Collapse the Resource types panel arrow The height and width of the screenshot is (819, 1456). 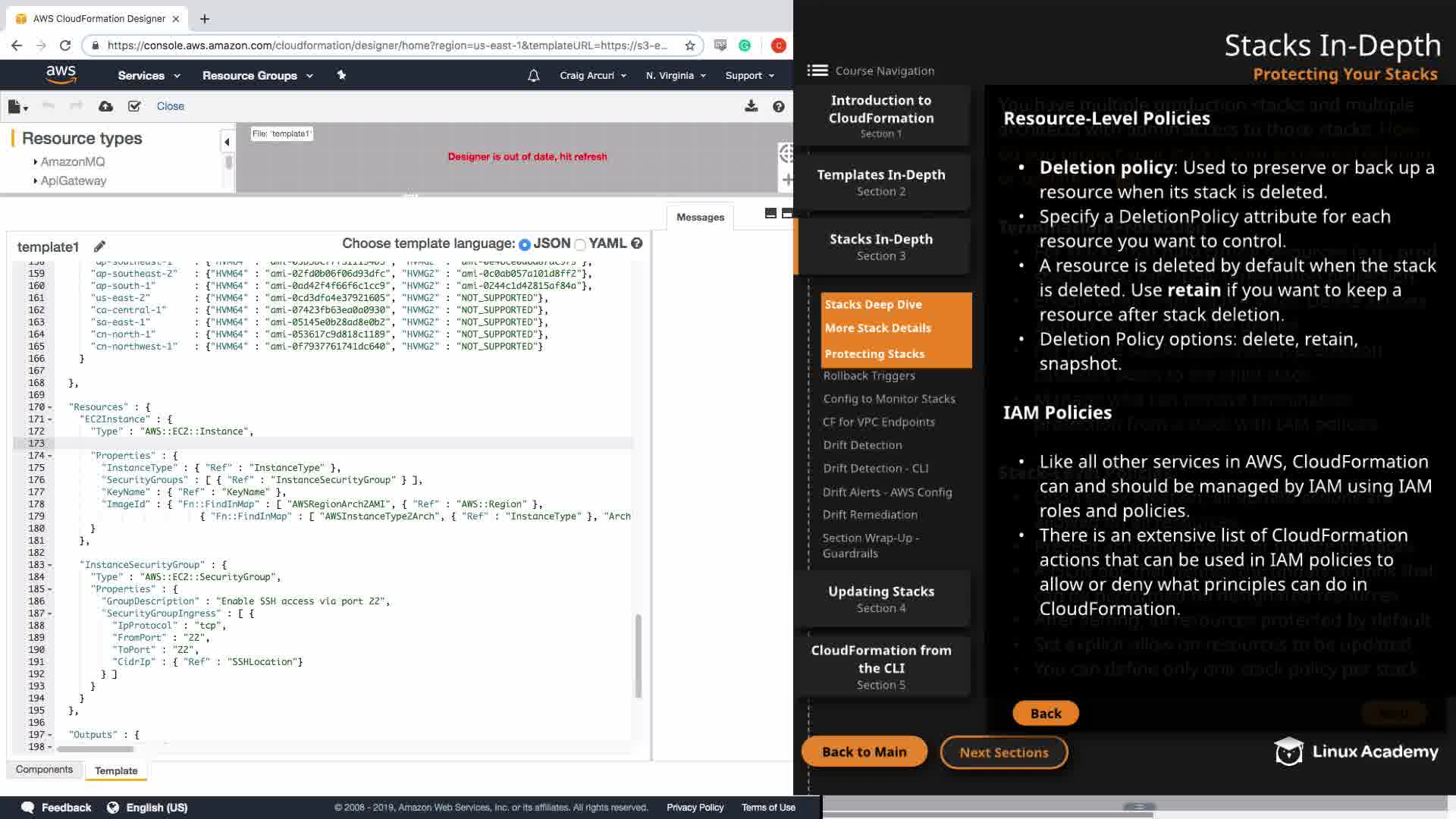click(226, 142)
